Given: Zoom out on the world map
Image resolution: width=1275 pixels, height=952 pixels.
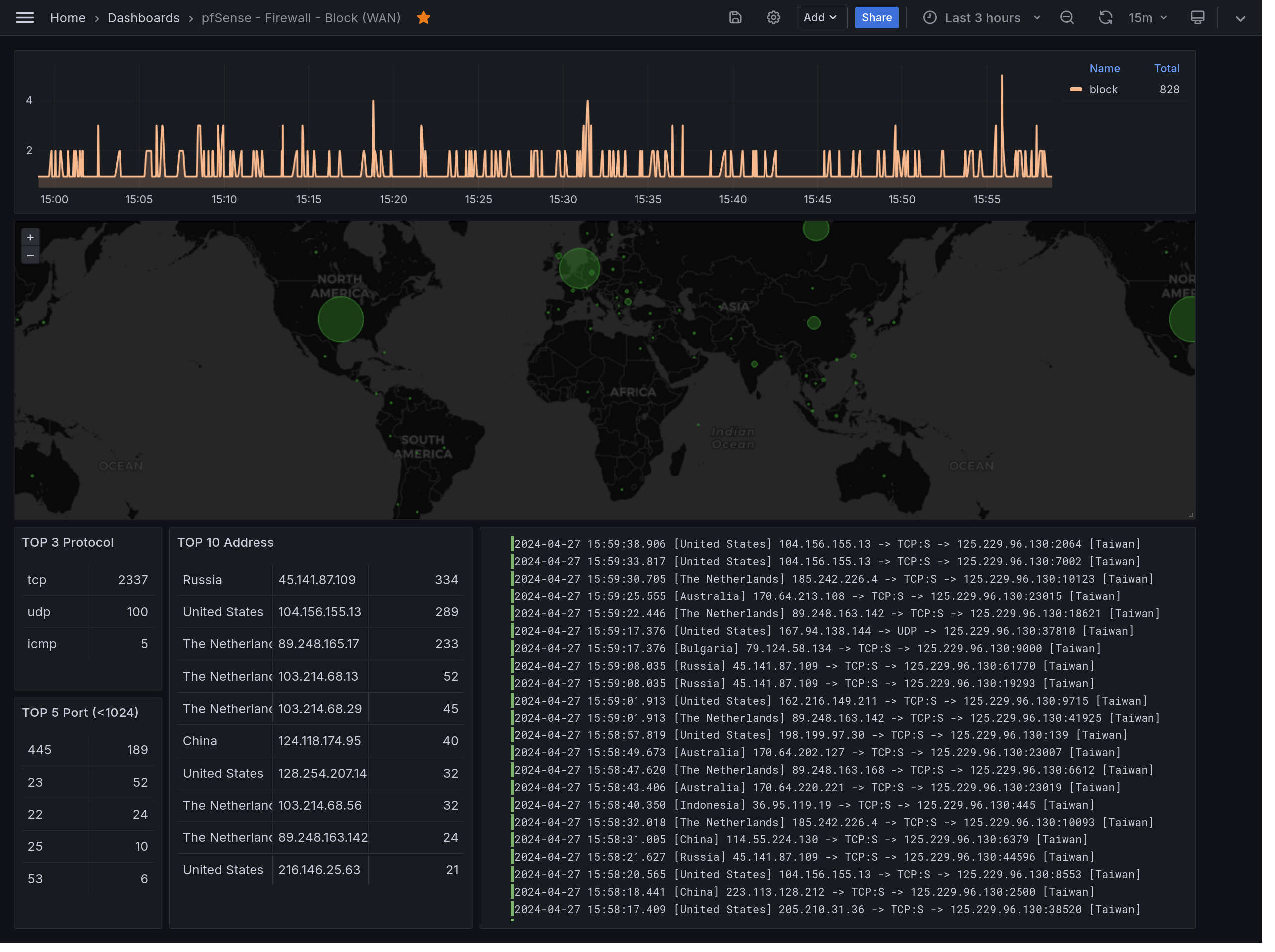Looking at the screenshot, I should 30,255.
